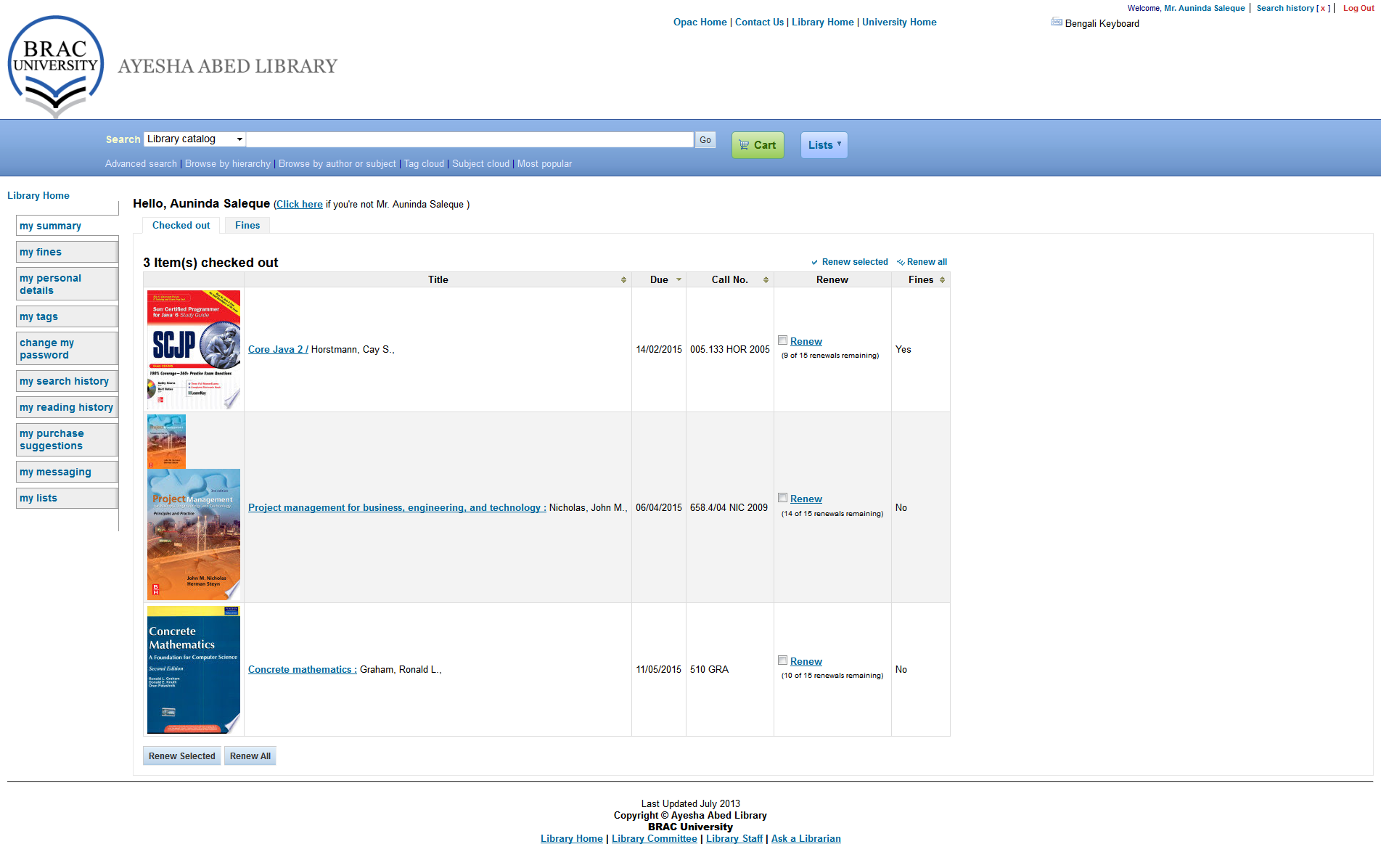This screenshot has height=868, width=1381.
Task: Open my personal details page
Action: [x=67, y=284]
